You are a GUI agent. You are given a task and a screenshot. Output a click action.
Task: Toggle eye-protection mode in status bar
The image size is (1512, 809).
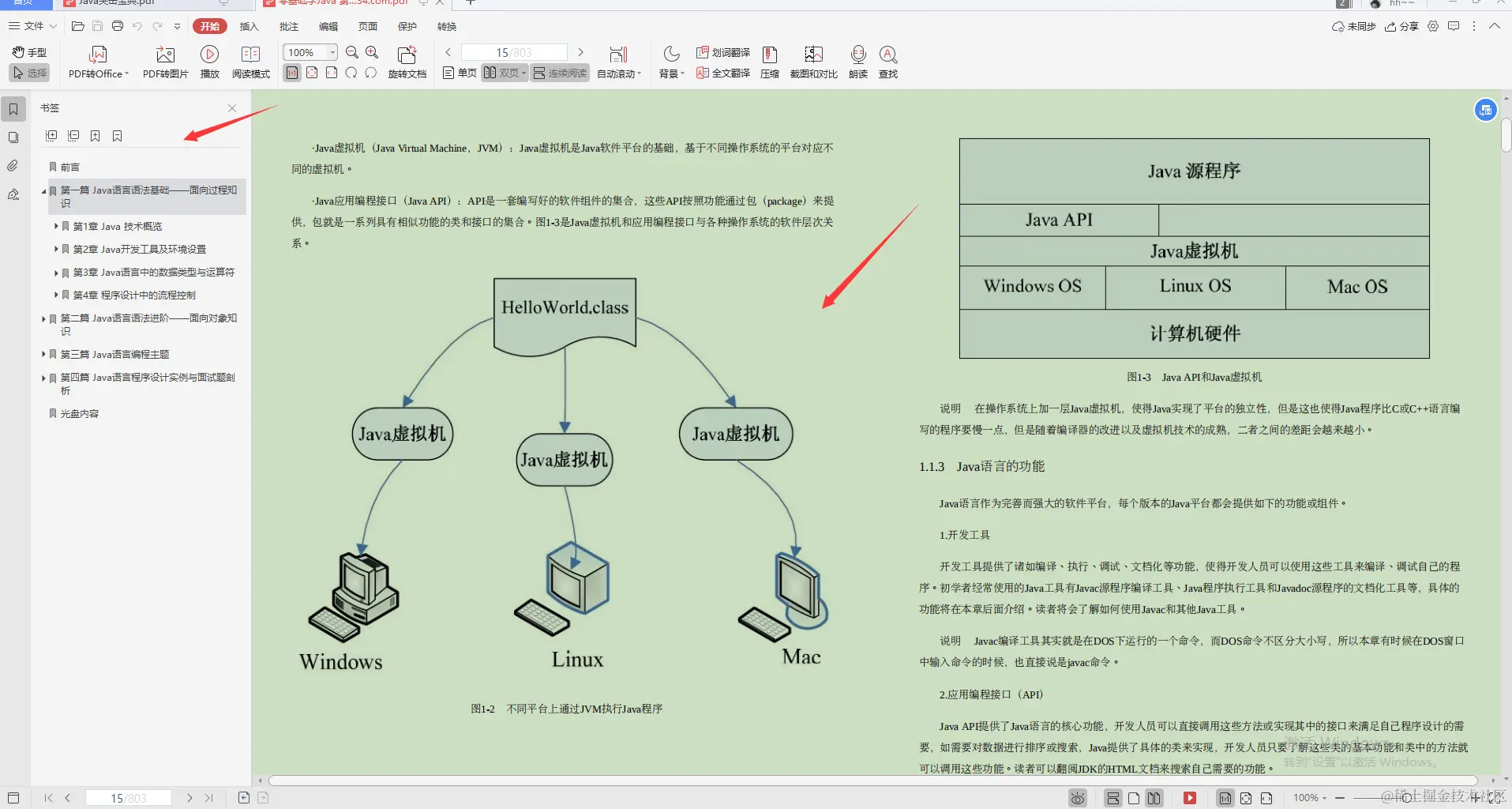point(1079,798)
